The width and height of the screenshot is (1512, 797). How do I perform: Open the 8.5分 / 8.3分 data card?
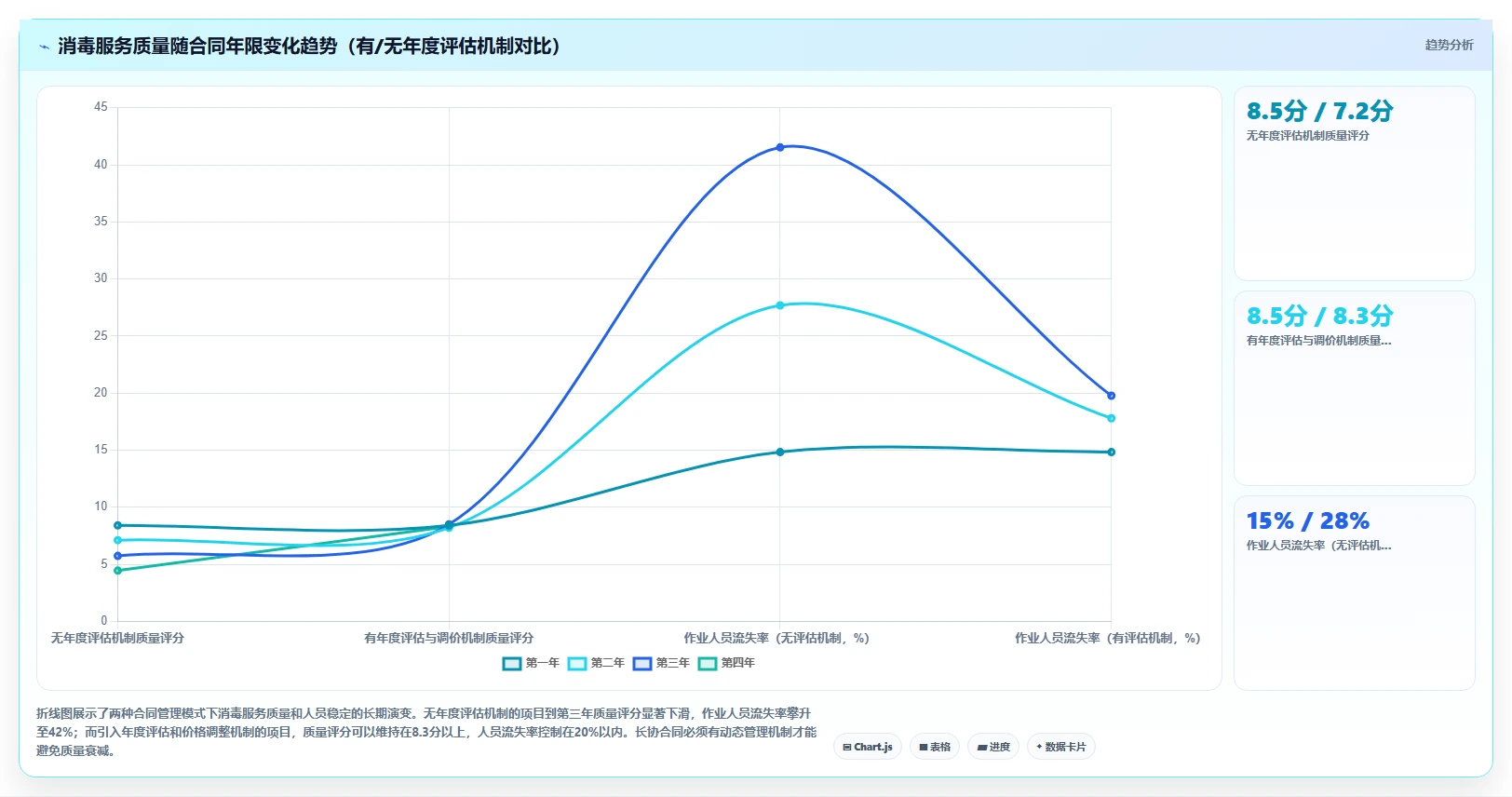1355,388
